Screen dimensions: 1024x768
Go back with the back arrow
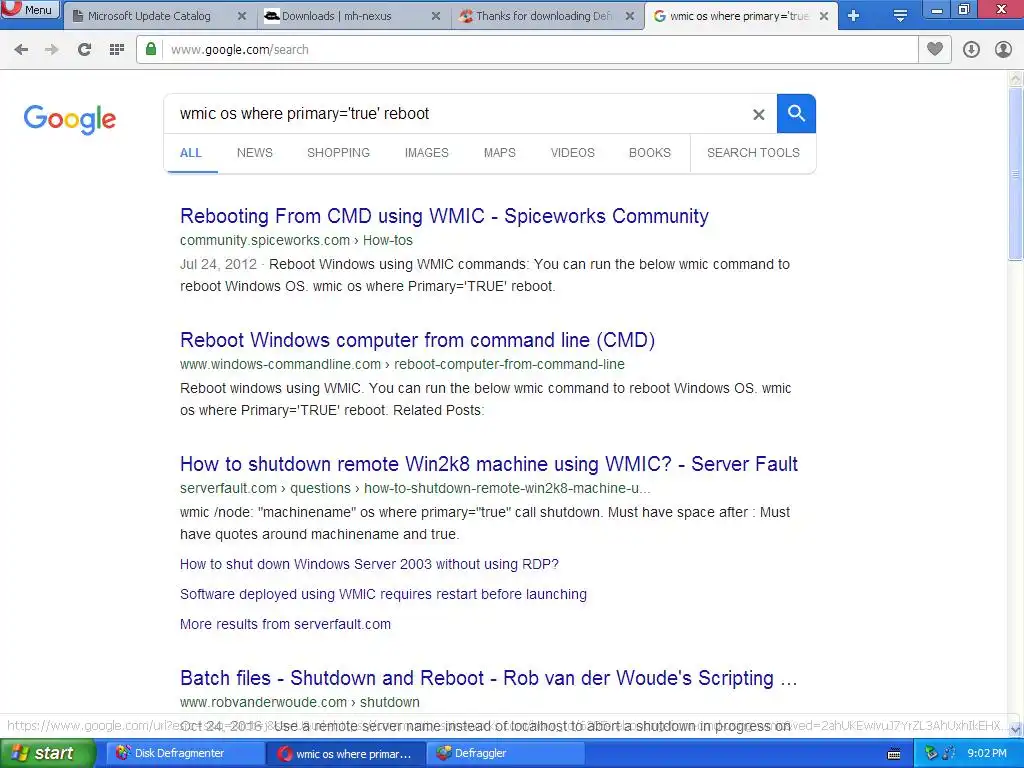(21, 50)
